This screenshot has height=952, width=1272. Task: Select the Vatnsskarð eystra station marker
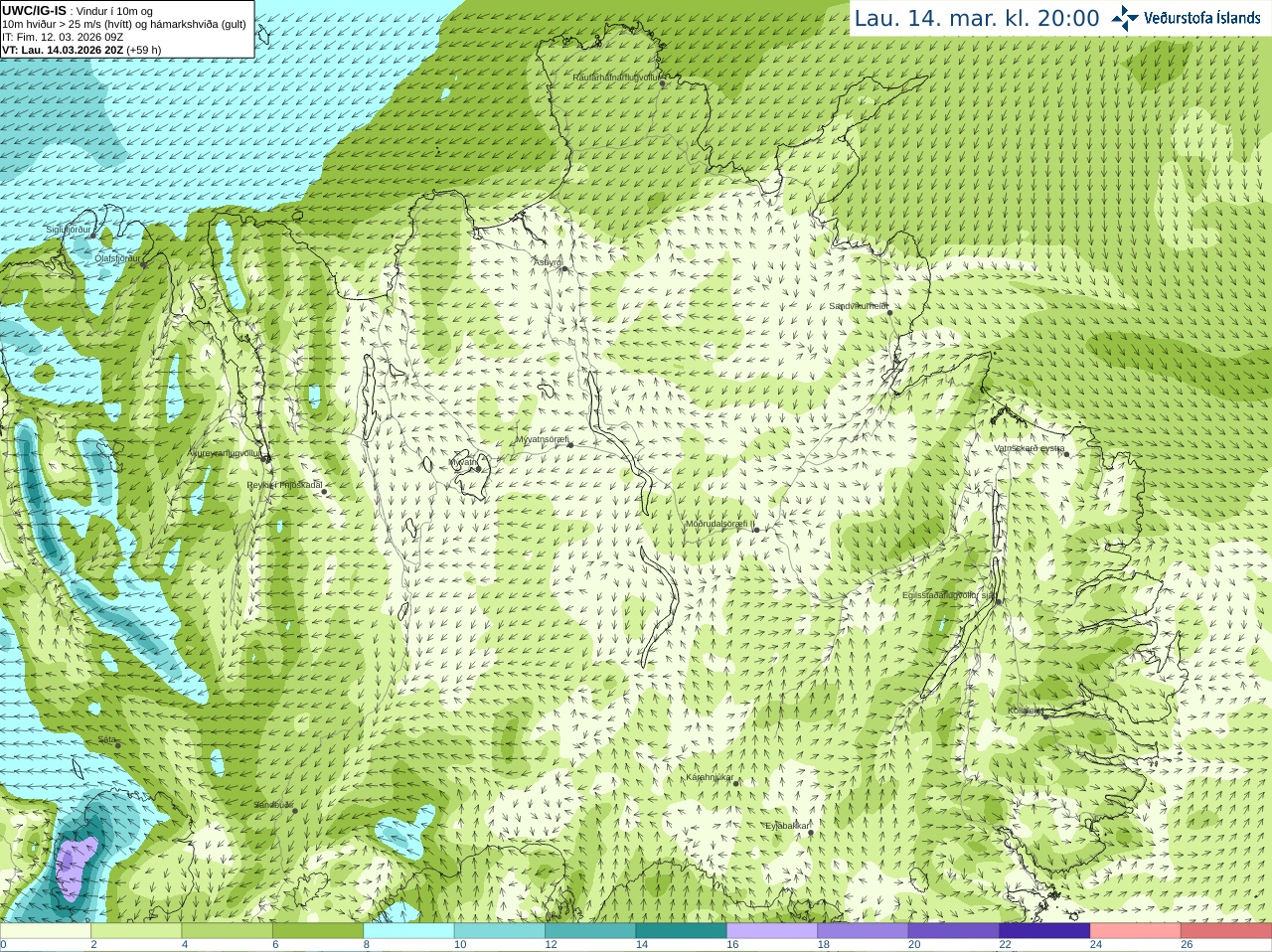(1066, 454)
